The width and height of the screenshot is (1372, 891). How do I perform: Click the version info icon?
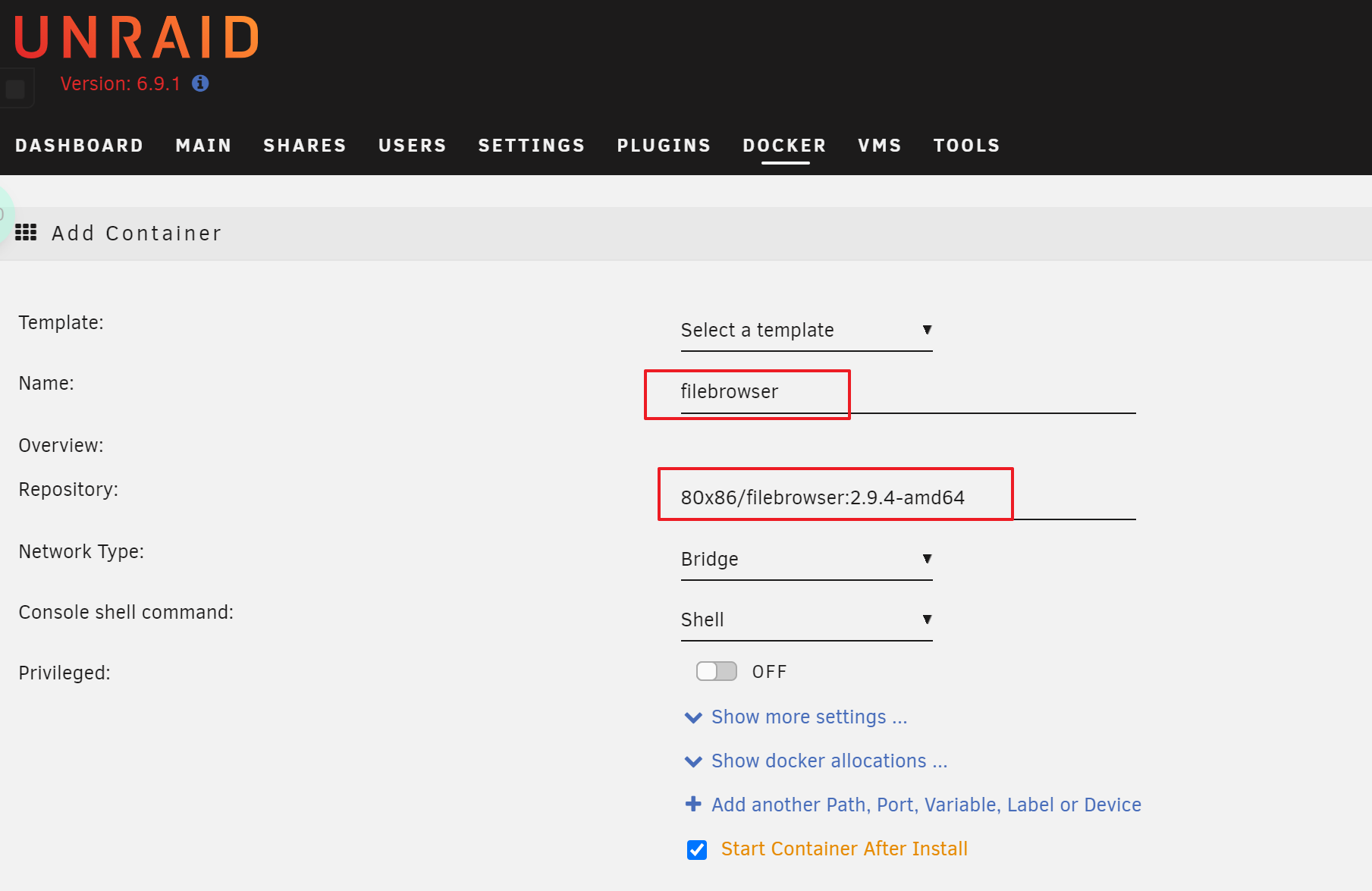click(200, 83)
